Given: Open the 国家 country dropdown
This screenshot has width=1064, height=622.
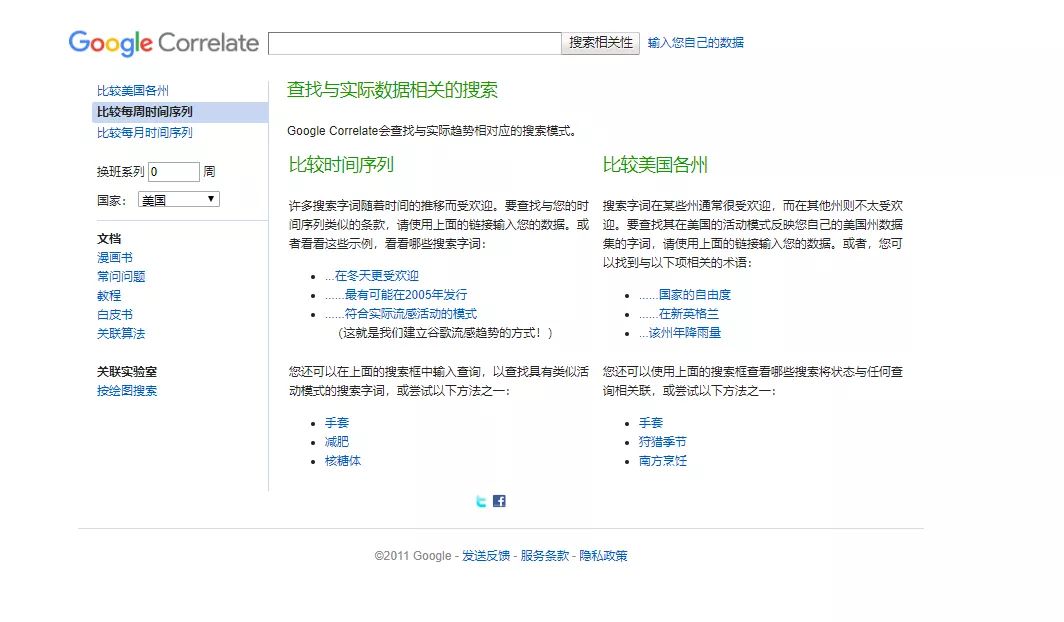Looking at the screenshot, I should pyautogui.click(x=178, y=198).
